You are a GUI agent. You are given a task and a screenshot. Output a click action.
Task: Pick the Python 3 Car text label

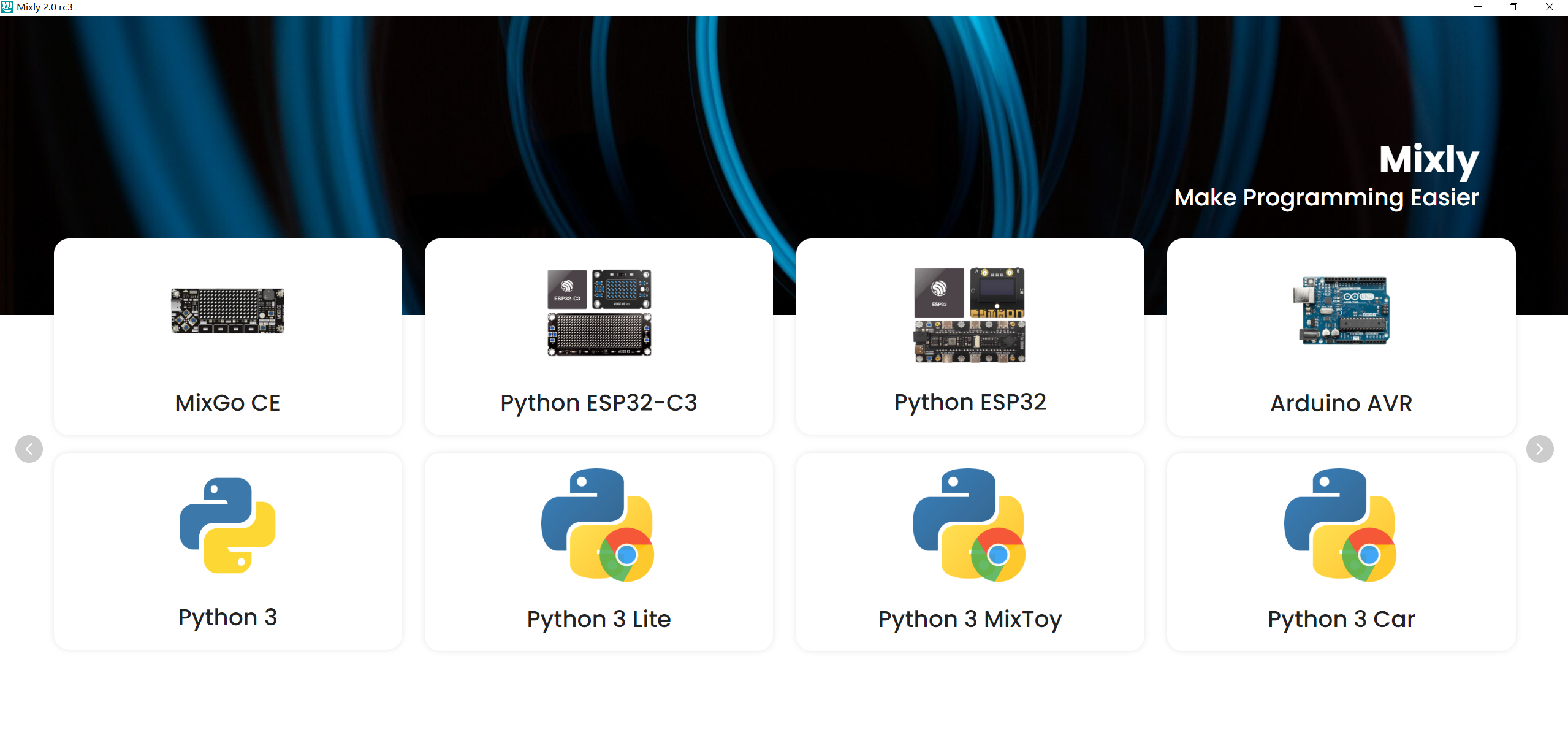point(1341,619)
